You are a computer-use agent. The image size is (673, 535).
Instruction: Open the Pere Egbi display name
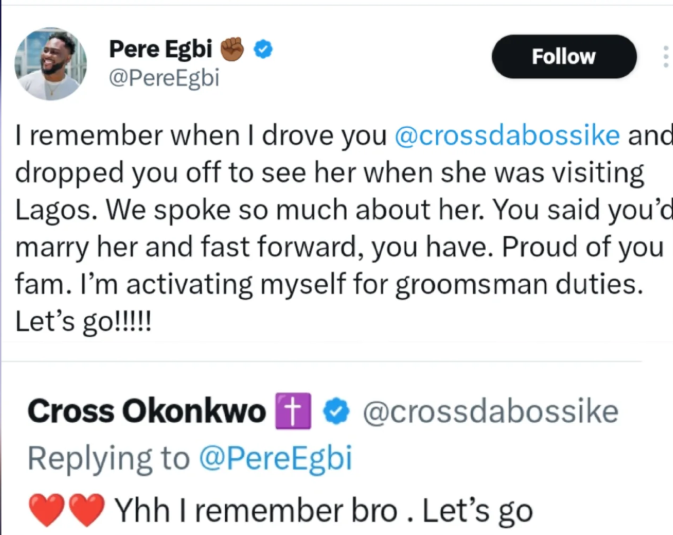pos(163,48)
